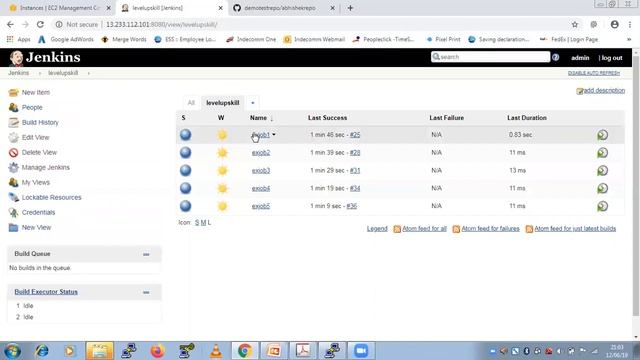Click the Atom feed for latest builds icon
640x360 pixels.
[529, 229]
